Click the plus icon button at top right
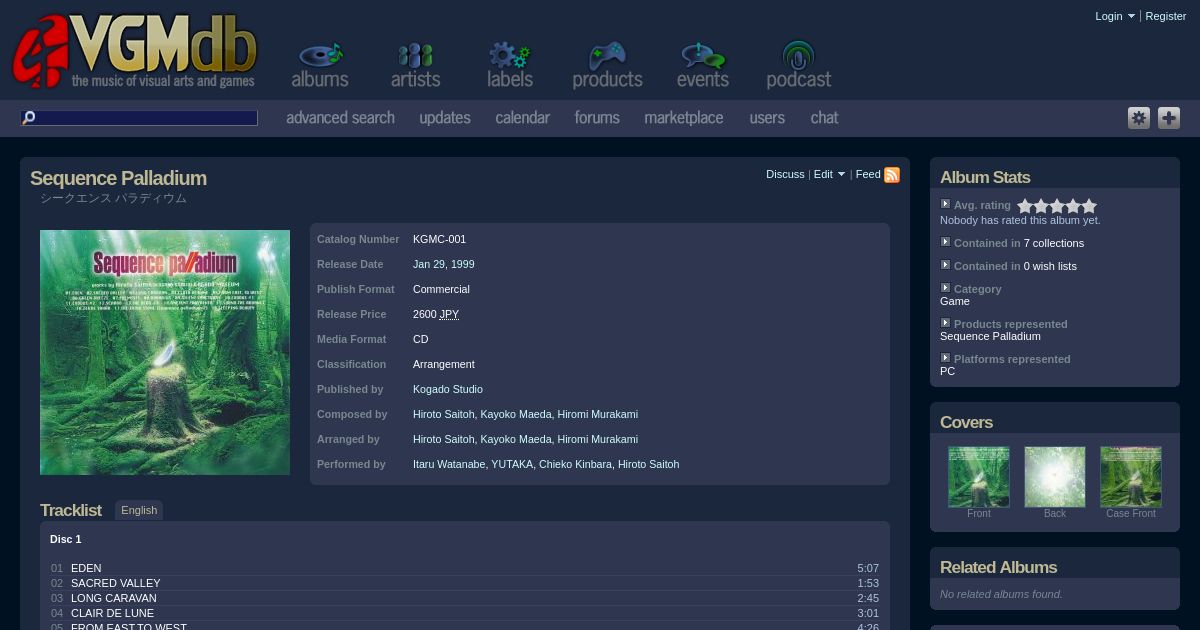 (1169, 118)
